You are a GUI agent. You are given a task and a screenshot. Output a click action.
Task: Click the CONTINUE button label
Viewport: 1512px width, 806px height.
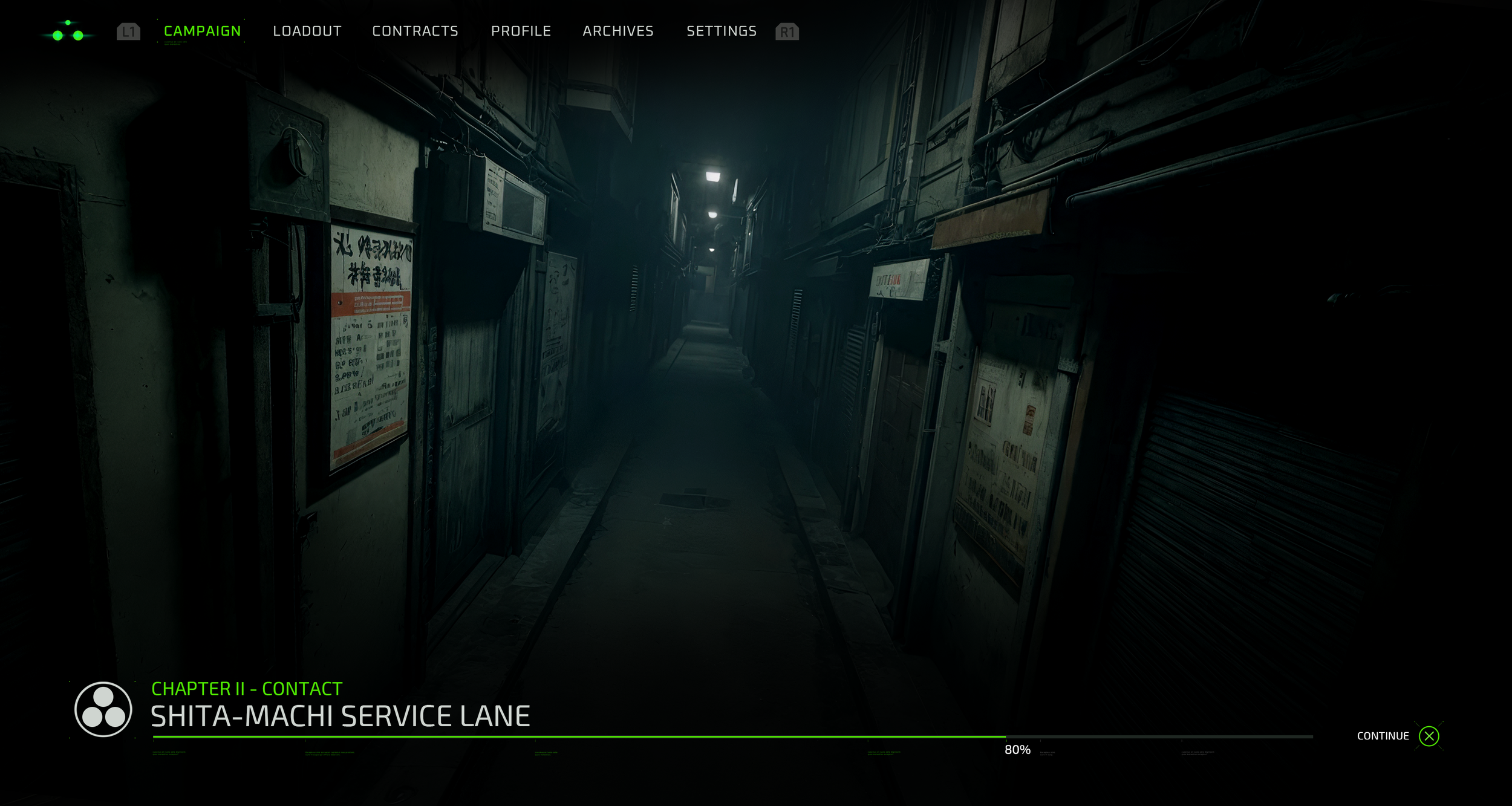point(1383,736)
